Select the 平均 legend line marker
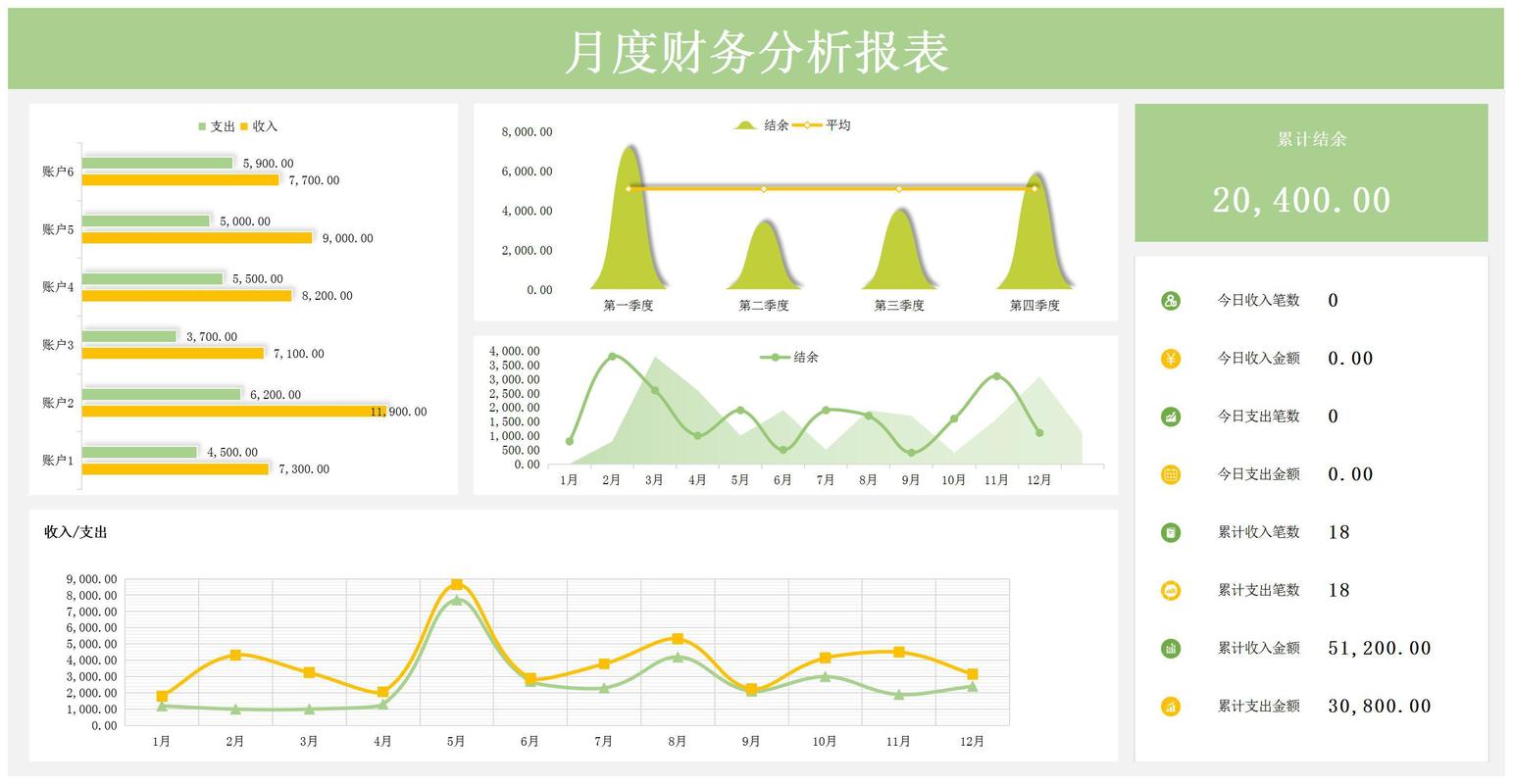The image size is (1513, 784). 807,125
